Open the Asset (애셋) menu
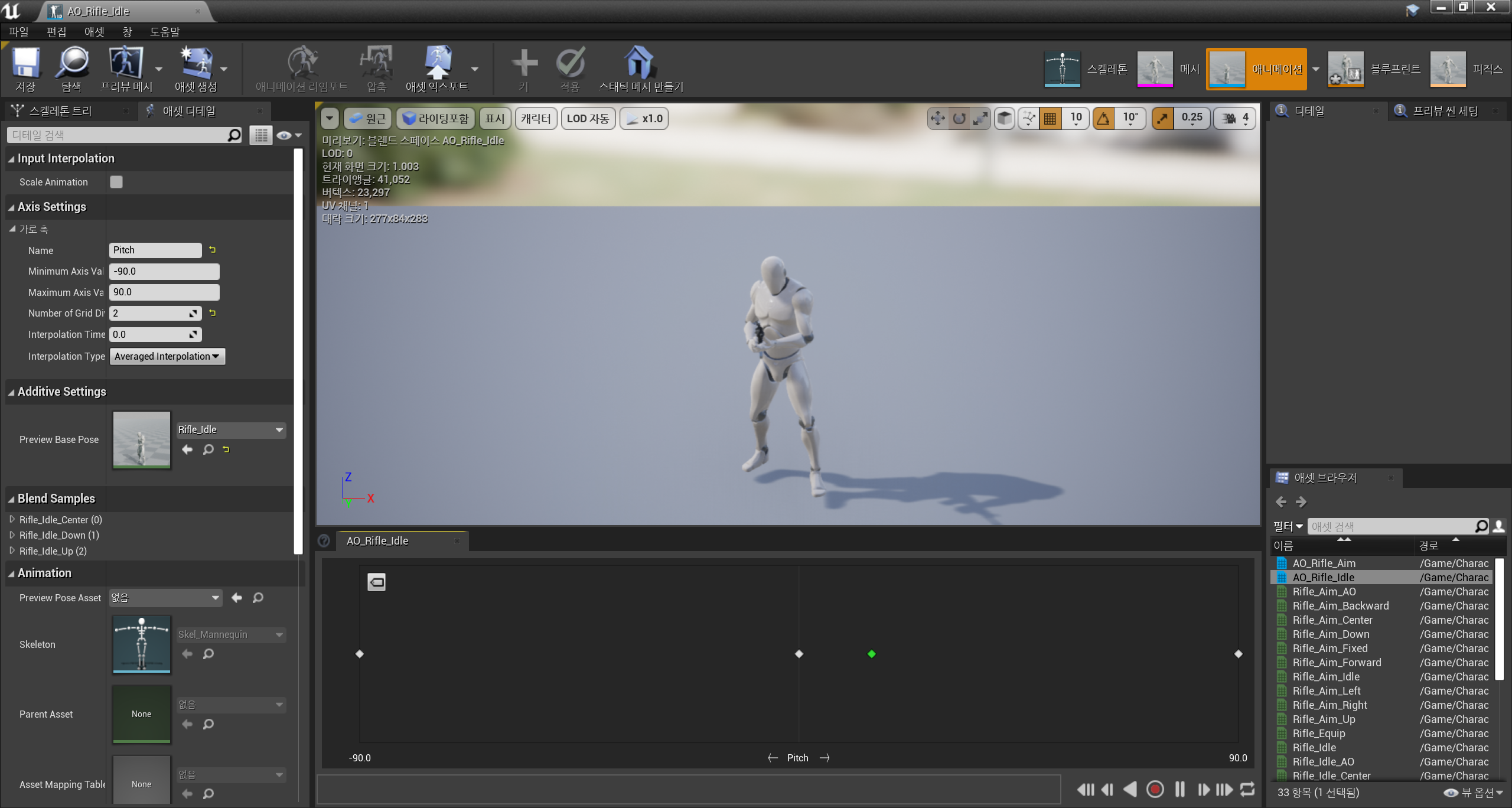Screen dimensions: 1512x808 (94, 32)
